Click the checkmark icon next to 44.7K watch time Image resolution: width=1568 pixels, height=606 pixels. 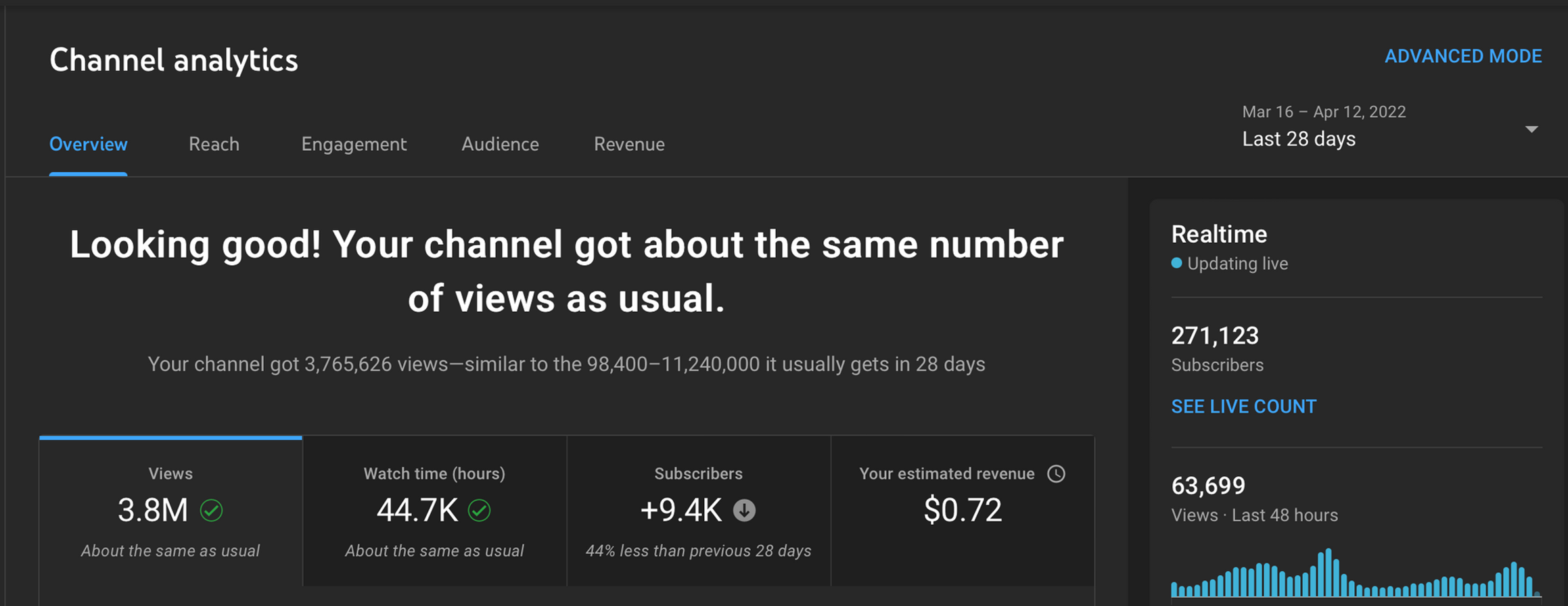coord(481,510)
